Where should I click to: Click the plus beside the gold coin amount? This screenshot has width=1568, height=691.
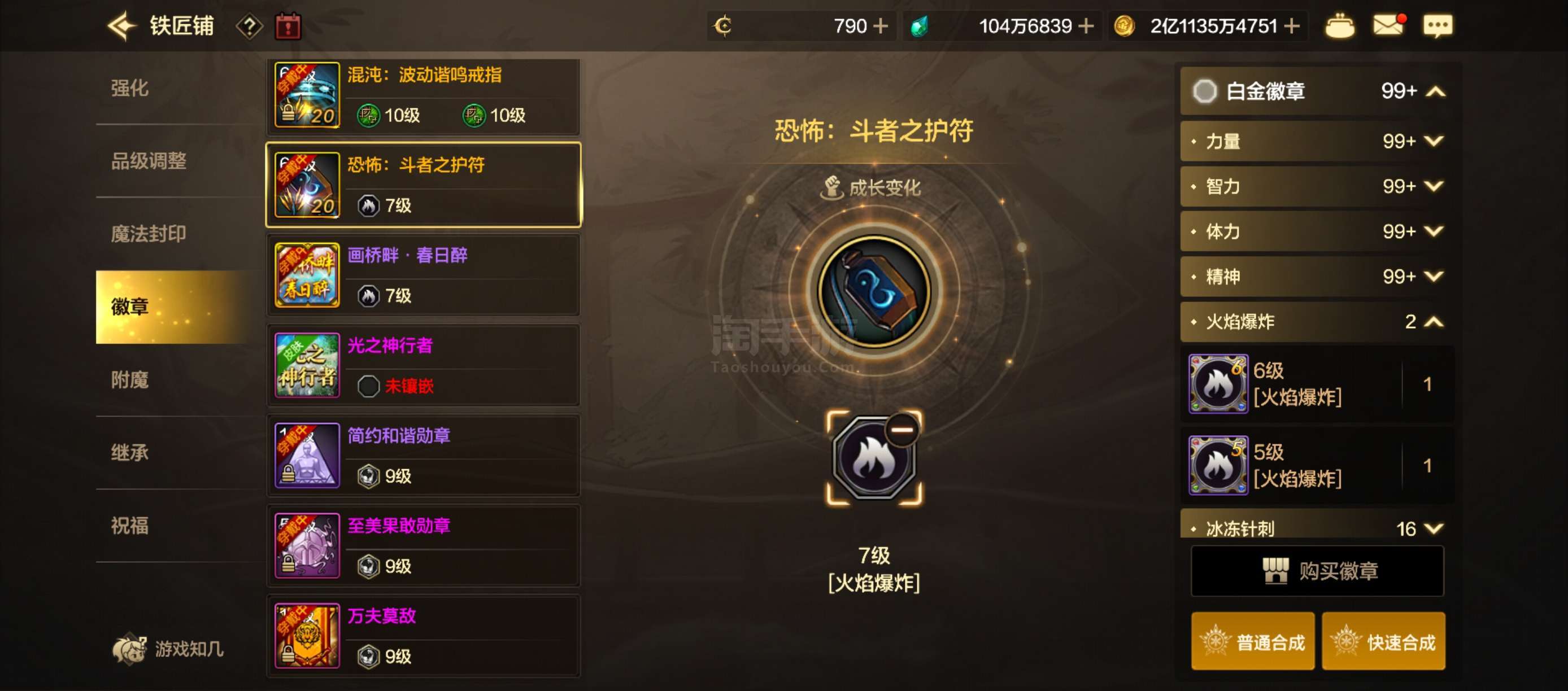tap(1292, 26)
